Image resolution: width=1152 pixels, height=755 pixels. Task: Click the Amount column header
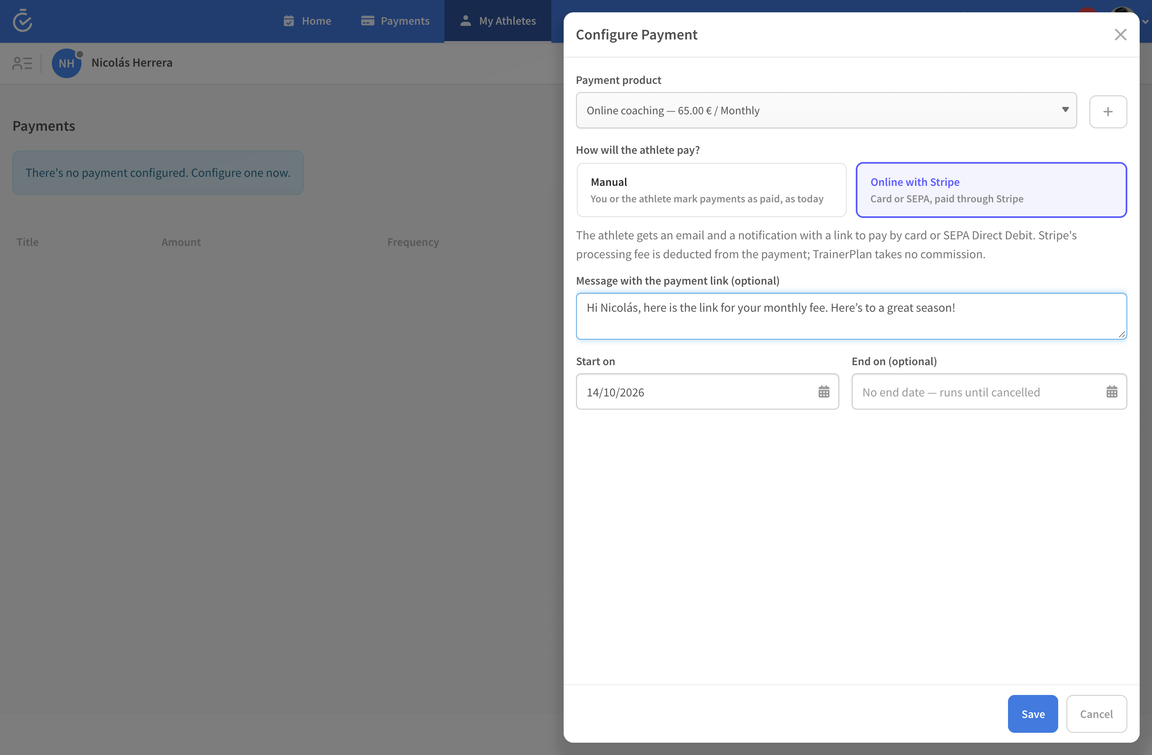[x=181, y=242]
